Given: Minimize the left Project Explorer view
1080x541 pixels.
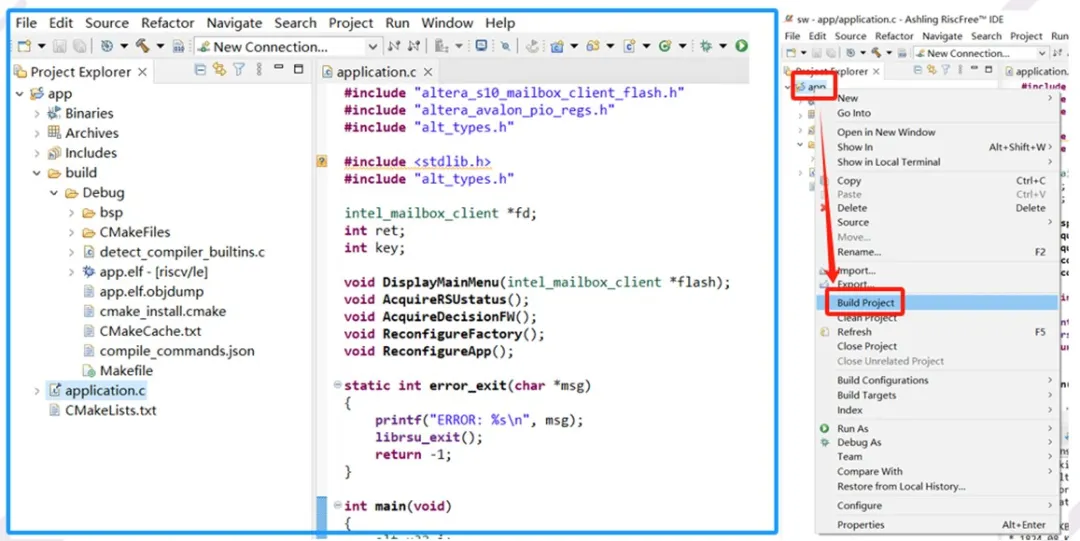Looking at the screenshot, I should click(276, 70).
